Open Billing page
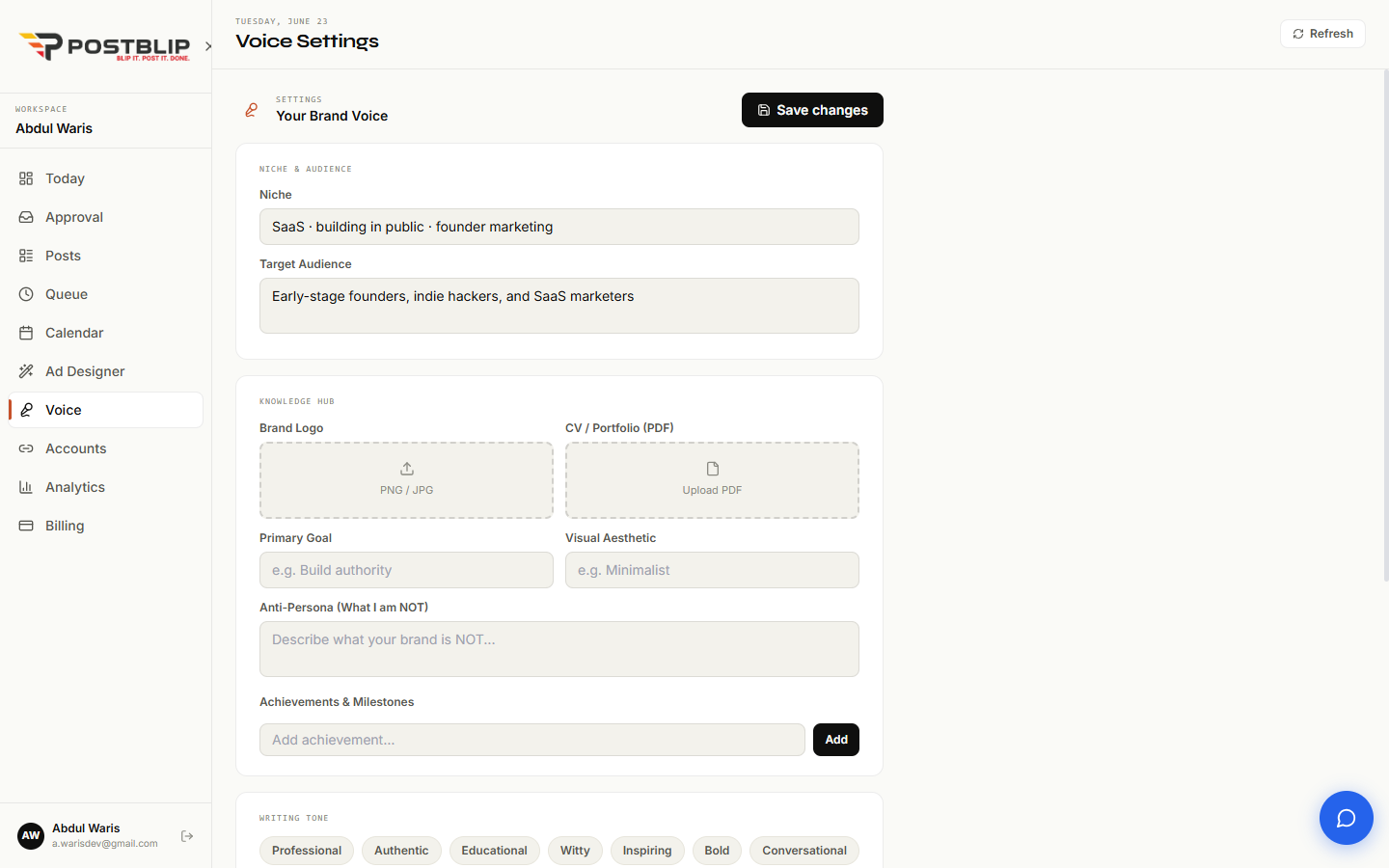 point(106,526)
